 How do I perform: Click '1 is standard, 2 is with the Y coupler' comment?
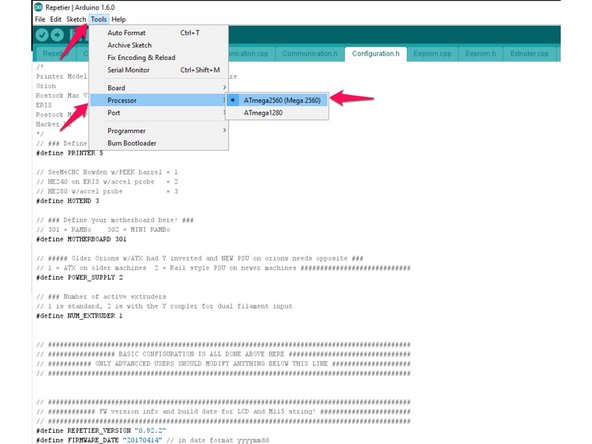tap(164, 306)
